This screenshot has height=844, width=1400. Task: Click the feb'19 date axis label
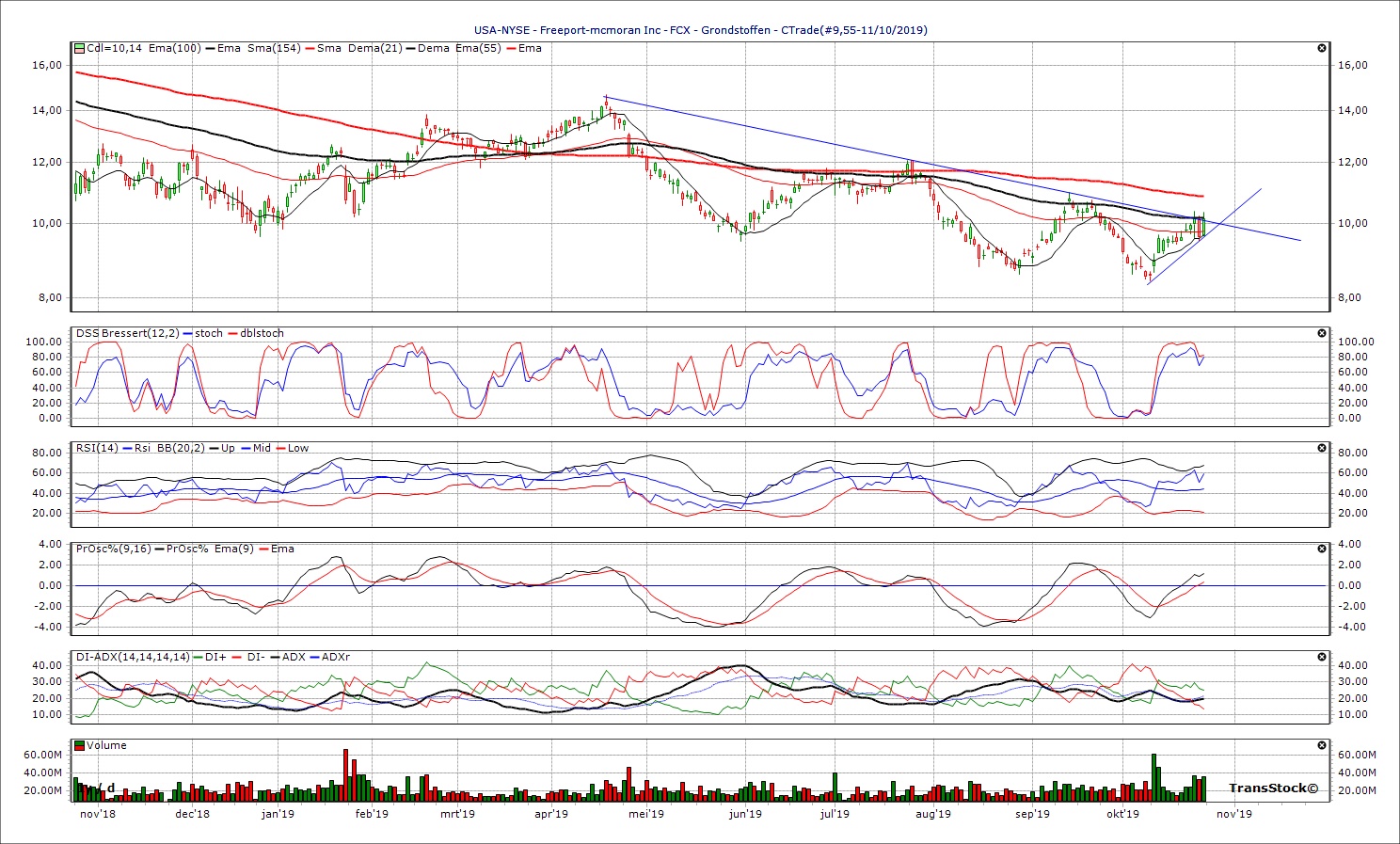click(372, 814)
